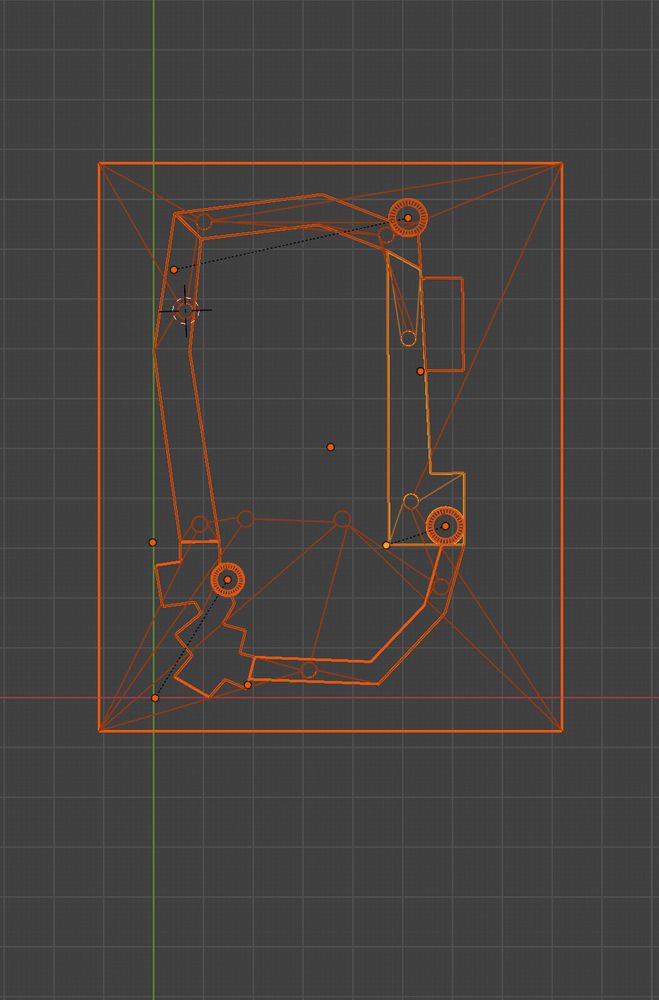Screen dimensions: 659x1000
Task: Click the 3D cursor crosshair with dashed circle
Action: [x=185, y=311]
